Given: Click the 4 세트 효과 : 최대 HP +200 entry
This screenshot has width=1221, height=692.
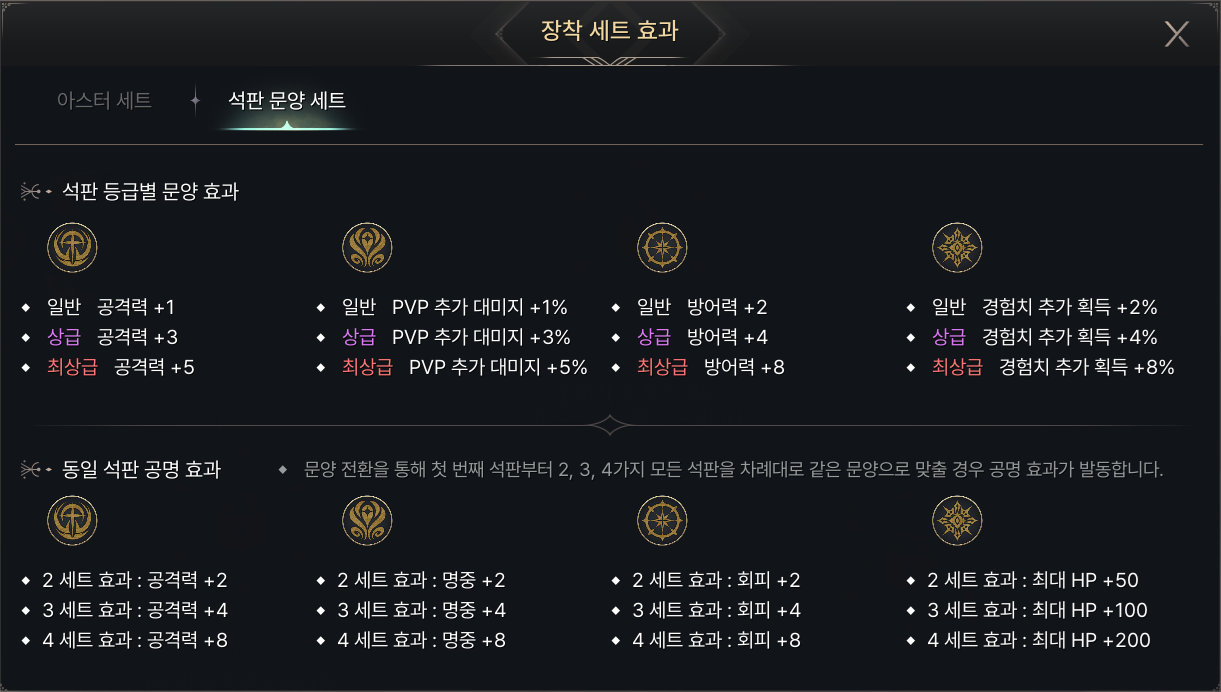Looking at the screenshot, I should (x=1041, y=640).
